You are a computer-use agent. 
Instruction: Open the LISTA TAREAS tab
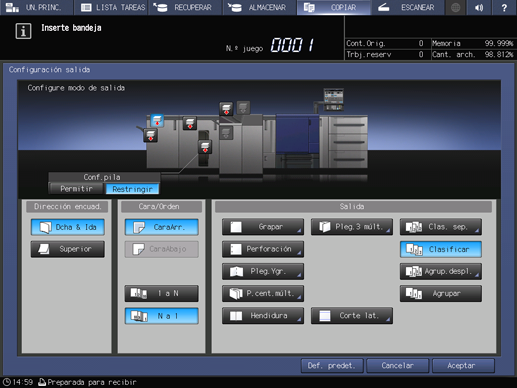pyautogui.click(x=113, y=7)
